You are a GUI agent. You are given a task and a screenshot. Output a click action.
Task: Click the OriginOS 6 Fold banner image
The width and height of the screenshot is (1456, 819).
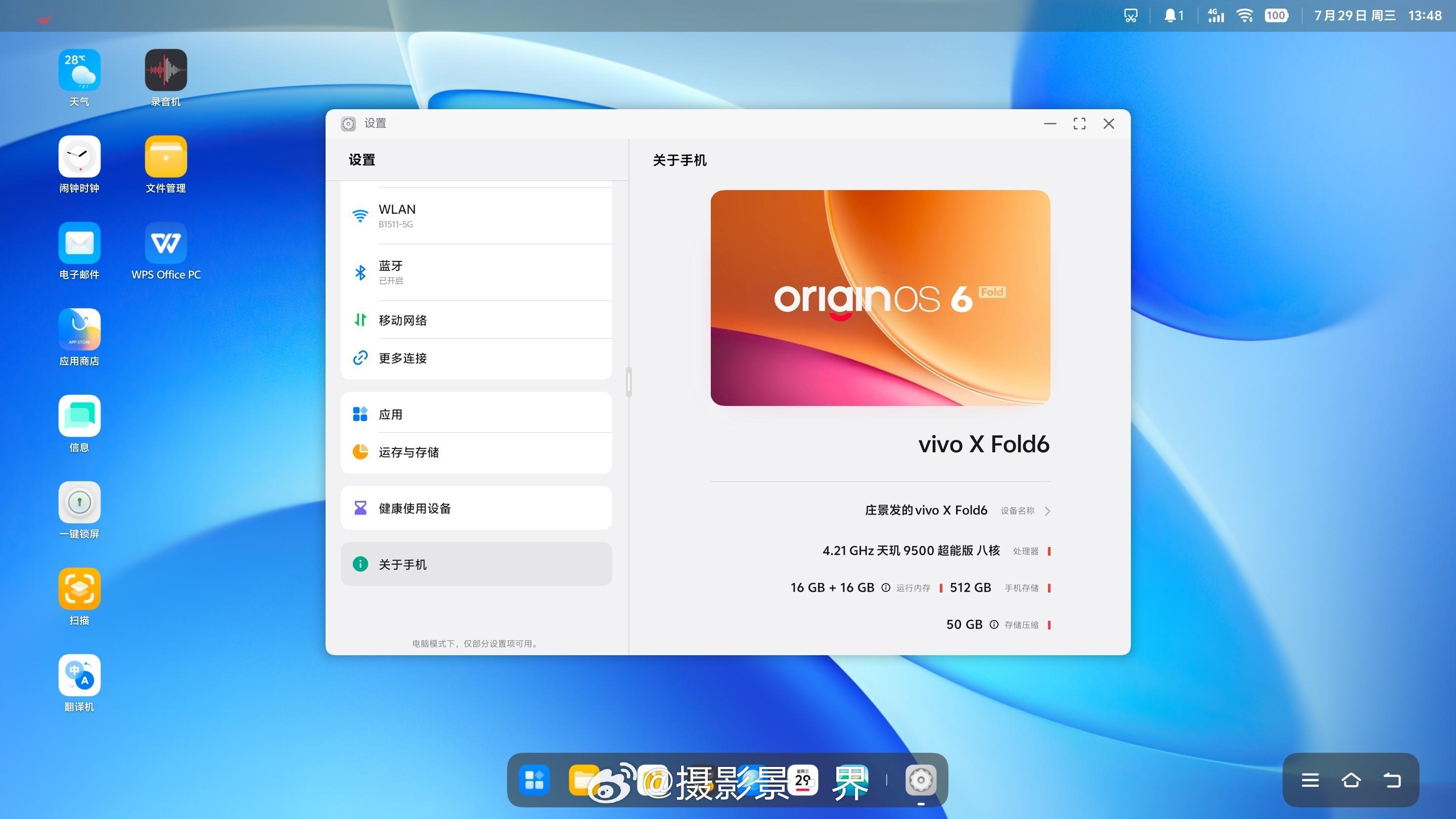pyautogui.click(x=880, y=298)
